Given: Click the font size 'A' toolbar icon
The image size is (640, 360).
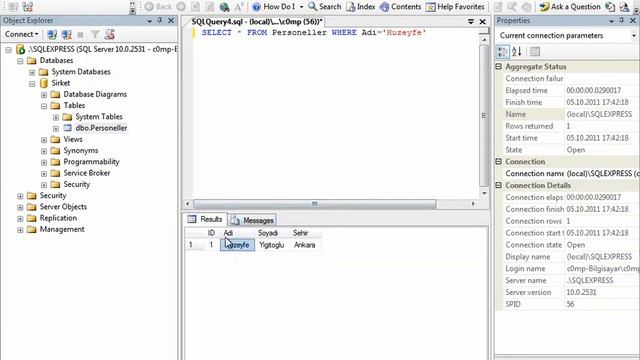Looking at the screenshot, I should point(239,7).
